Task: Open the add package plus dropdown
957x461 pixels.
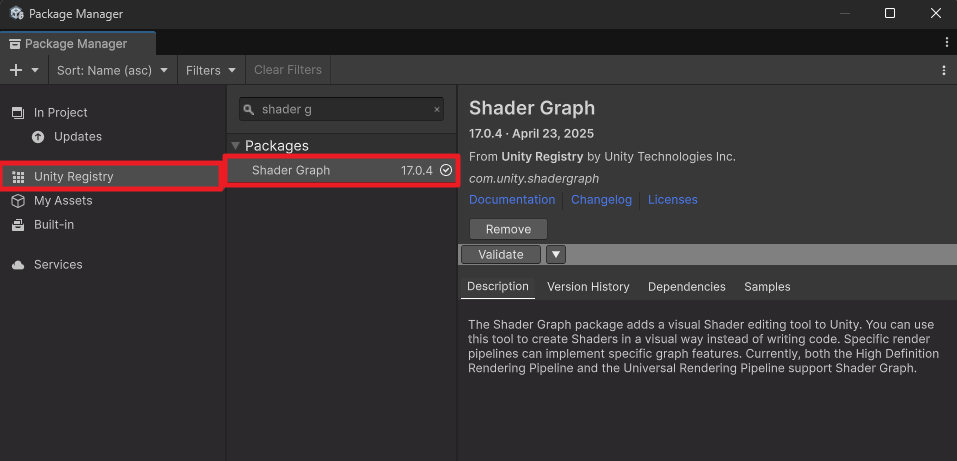Action: coord(24,70)
